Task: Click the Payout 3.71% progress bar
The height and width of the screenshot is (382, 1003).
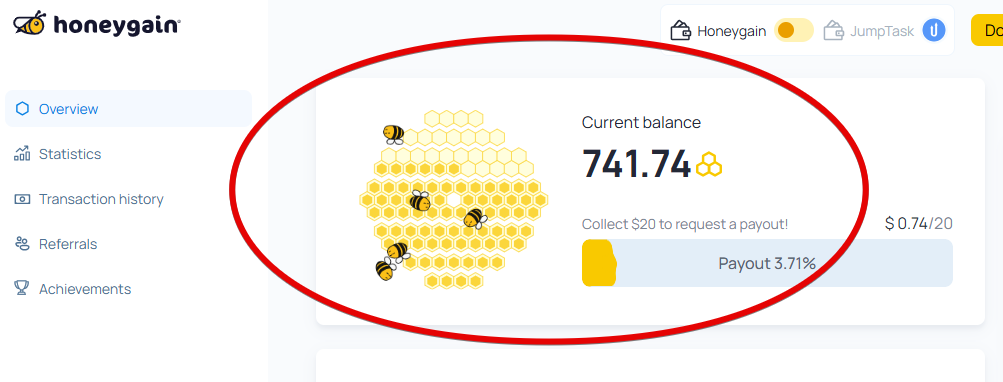Action: (767, 263)
